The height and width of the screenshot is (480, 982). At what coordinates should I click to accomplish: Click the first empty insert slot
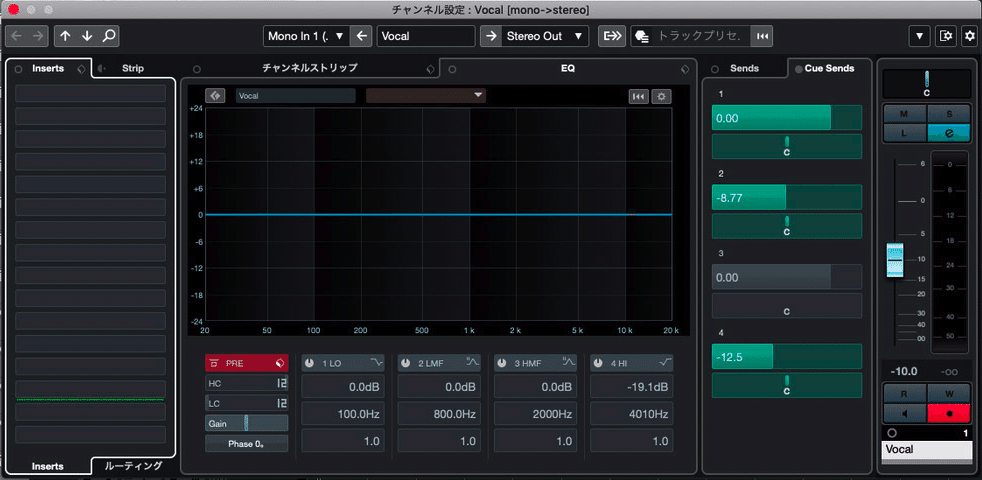pos(91,93)
